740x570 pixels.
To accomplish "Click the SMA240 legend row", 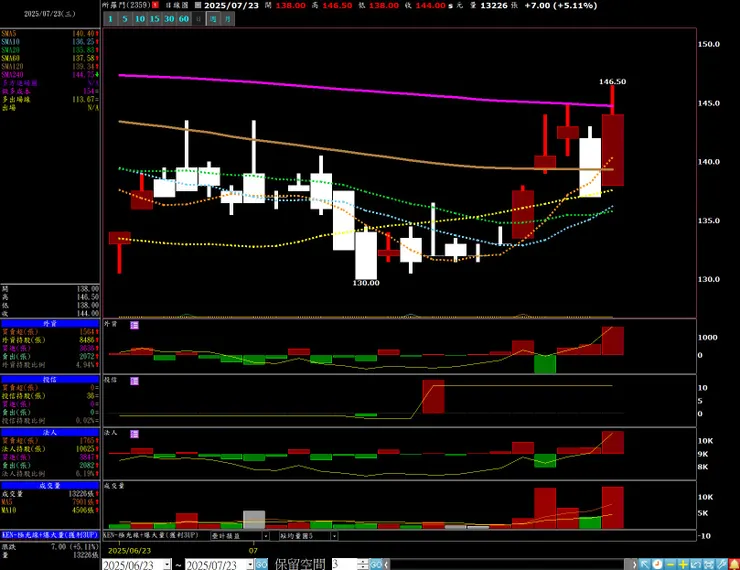I will tap(50, 75).
